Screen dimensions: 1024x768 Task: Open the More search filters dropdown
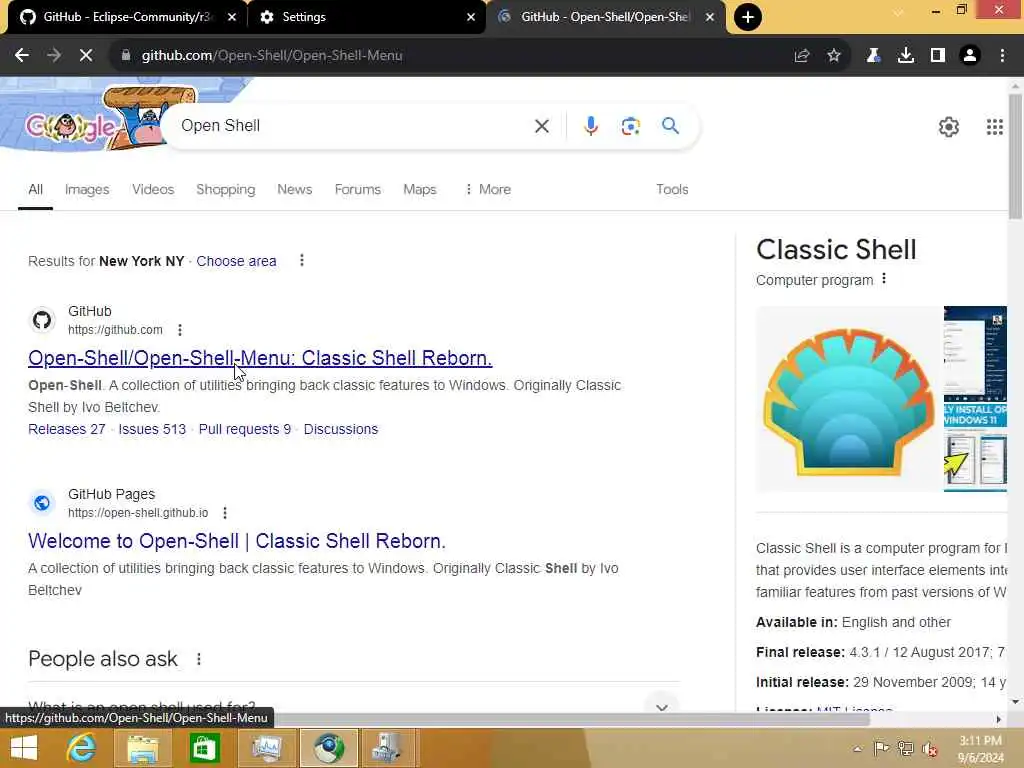(488, 189)
